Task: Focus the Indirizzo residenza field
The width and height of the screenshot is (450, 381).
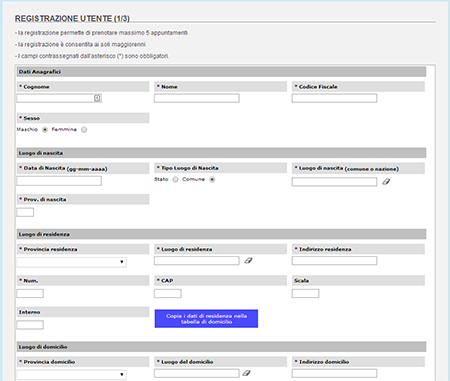Action: (x=334, y=260)
